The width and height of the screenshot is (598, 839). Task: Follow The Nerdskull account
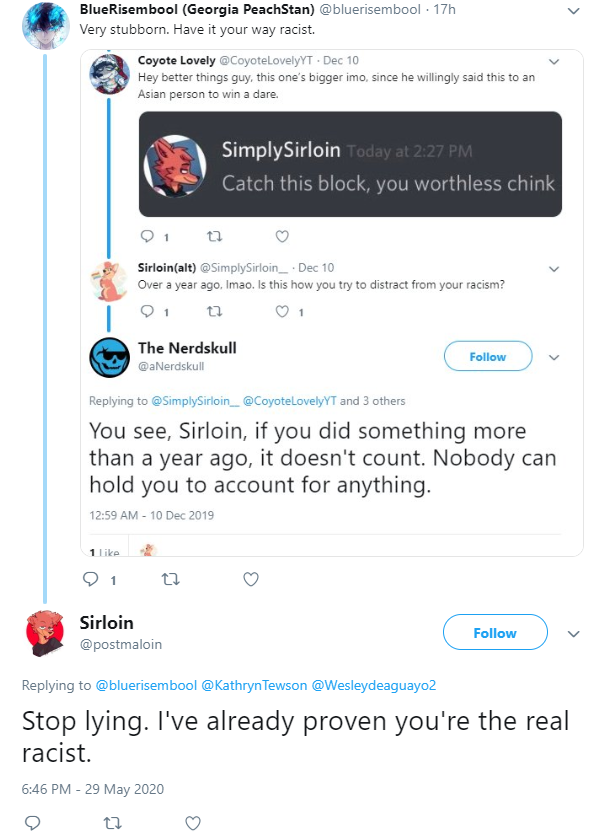click(x=488, y=356)
